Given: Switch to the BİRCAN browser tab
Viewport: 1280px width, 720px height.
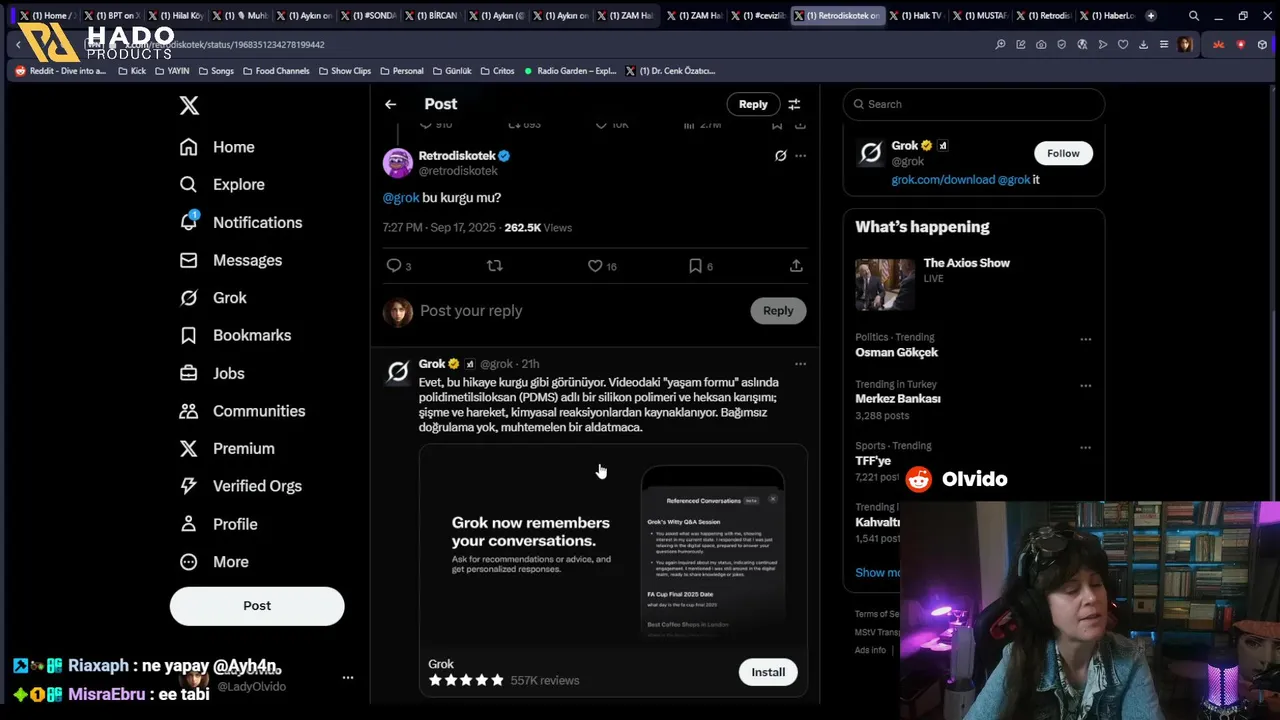Looking at the screenshot, I should (x=433, y=16).
